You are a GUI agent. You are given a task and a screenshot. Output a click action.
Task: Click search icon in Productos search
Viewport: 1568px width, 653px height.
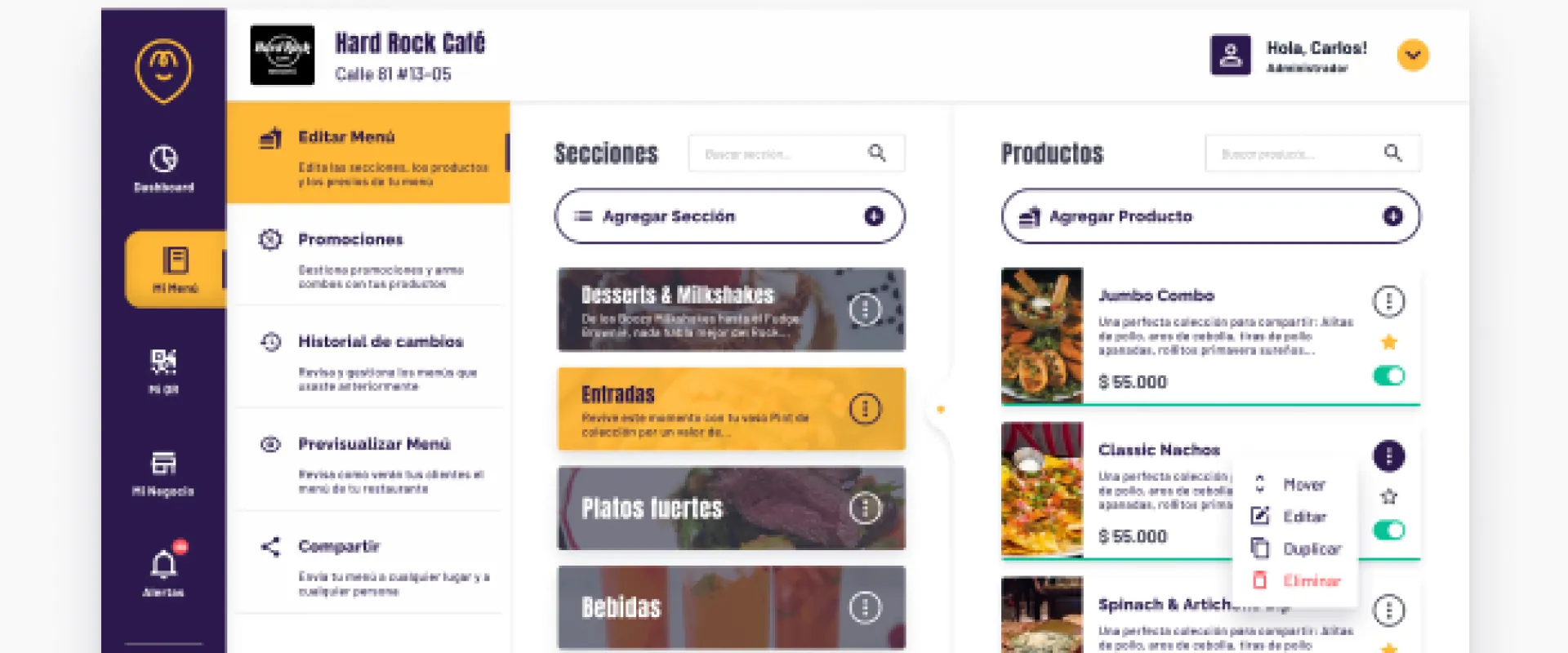tap(1392, 153)
